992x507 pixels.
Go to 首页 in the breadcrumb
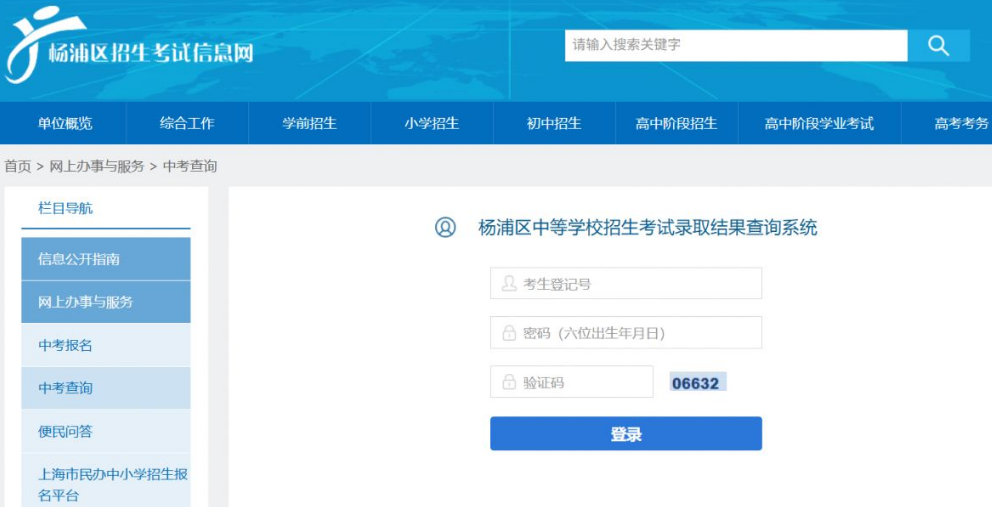(x=18, y=166)
